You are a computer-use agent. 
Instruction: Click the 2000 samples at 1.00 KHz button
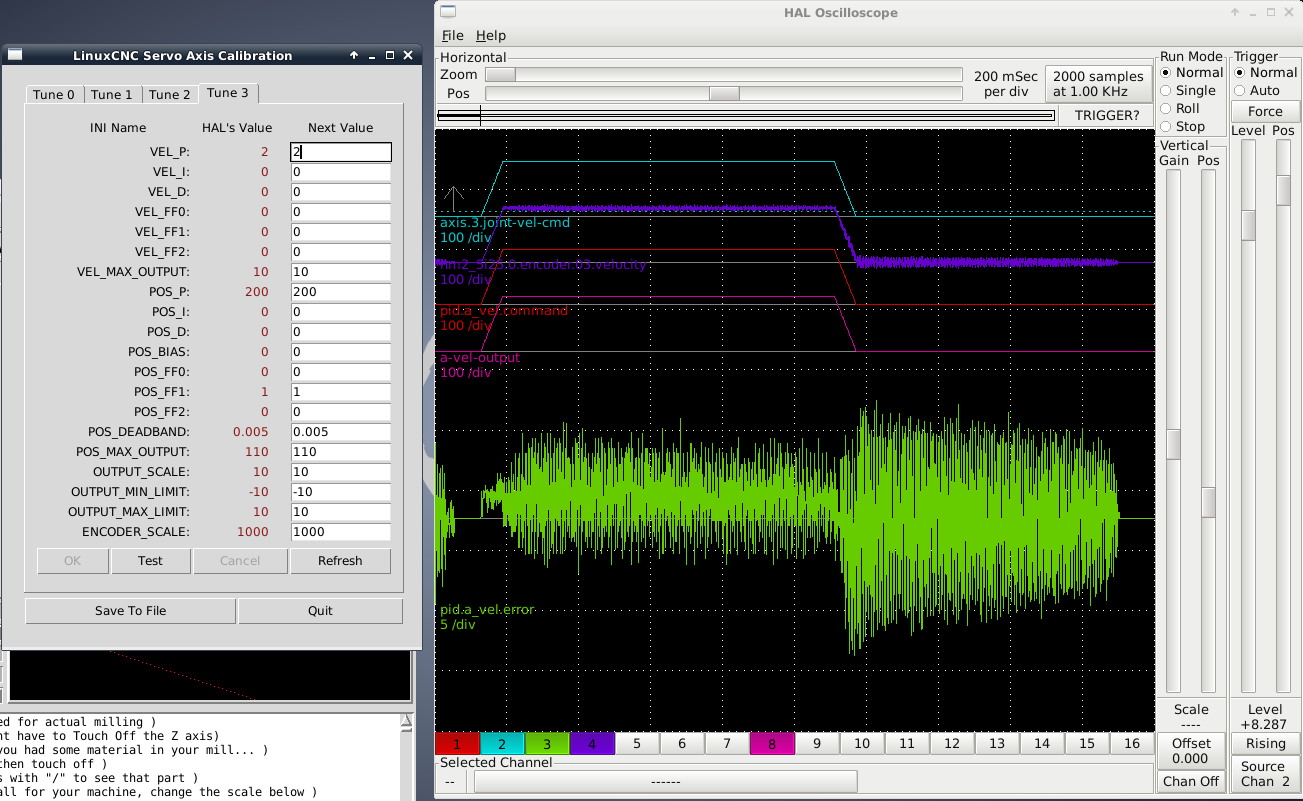coord(1098,84)
